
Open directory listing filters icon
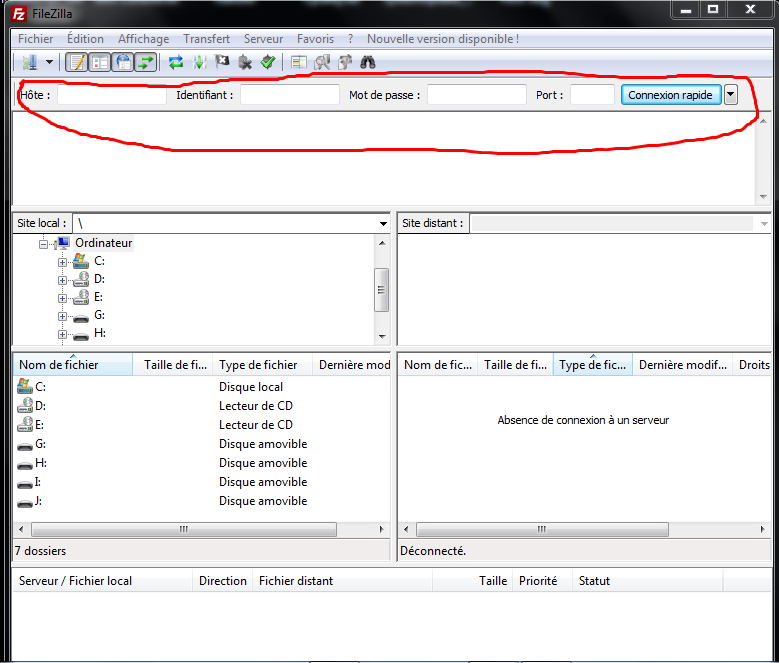tap(299, 62)
